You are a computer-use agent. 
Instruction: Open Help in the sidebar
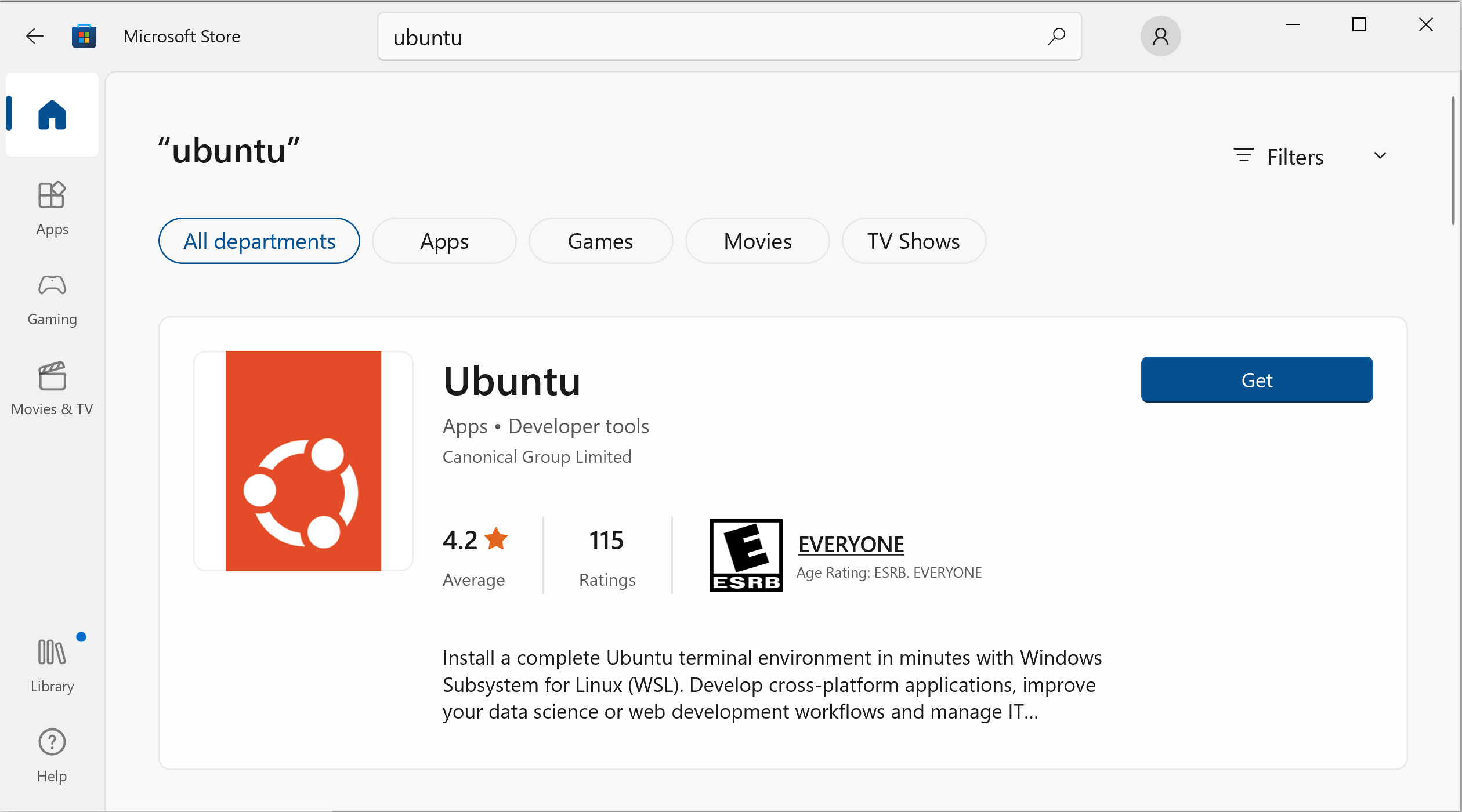point(52,756)
